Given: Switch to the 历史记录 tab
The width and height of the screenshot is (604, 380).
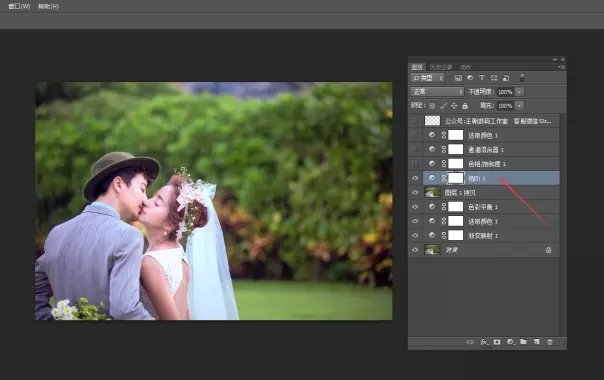Looking at the screenshot, I should pyautogui.click(x=441, y=67).
